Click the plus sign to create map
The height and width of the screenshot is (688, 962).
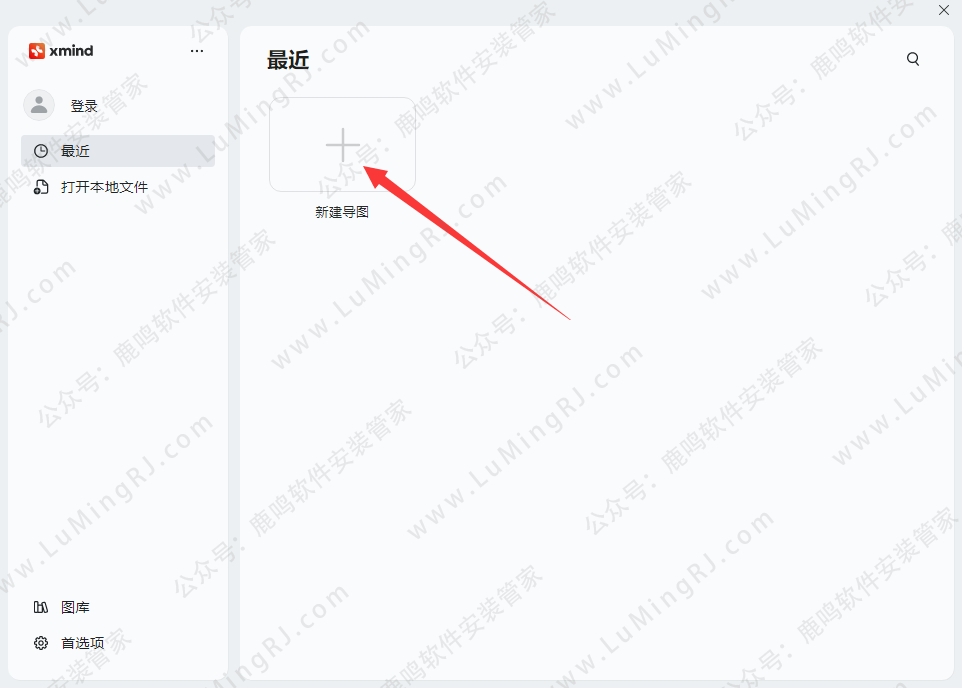coord(343,145)
